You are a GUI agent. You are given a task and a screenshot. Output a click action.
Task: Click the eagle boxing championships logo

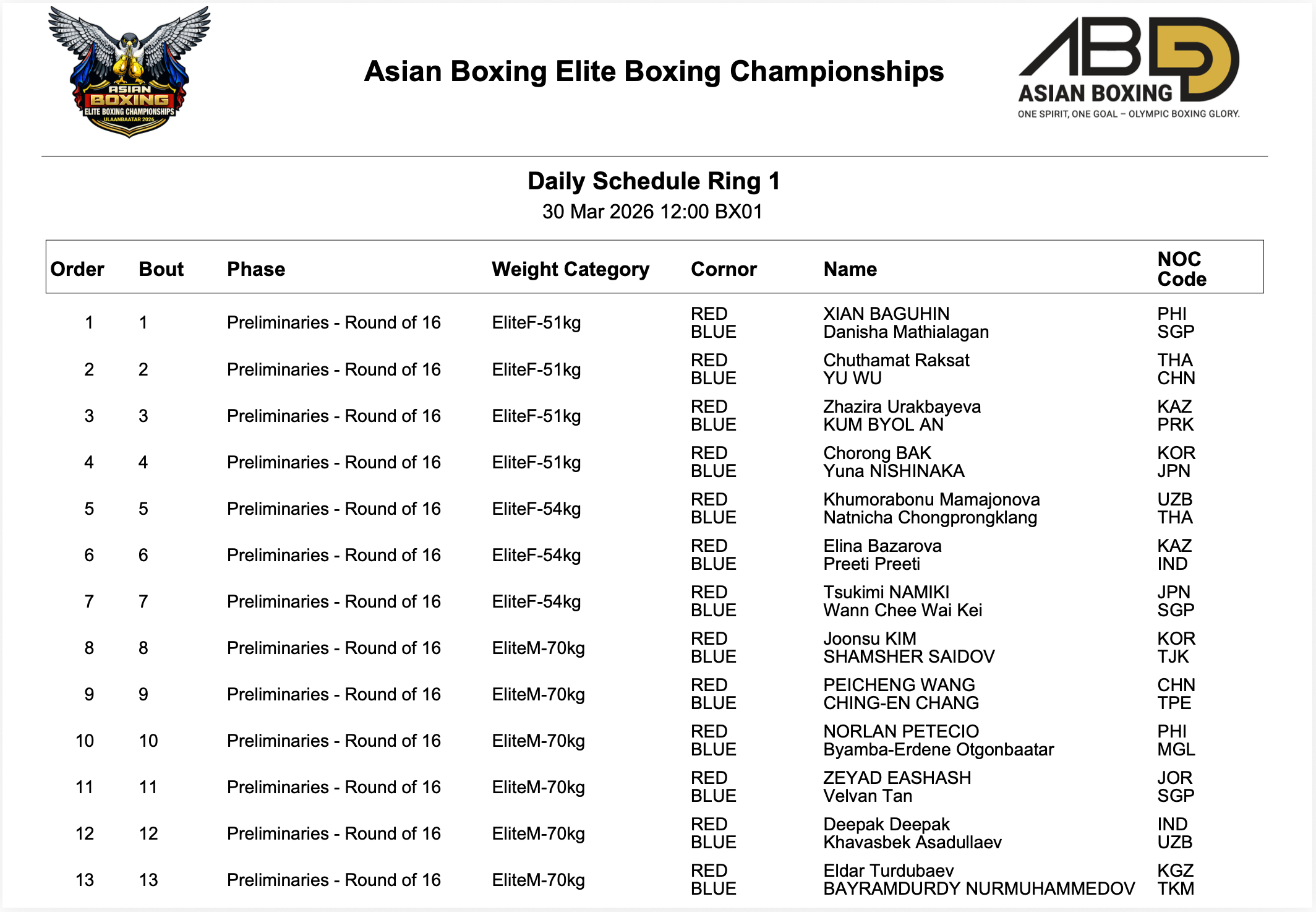tap(129, 72)
